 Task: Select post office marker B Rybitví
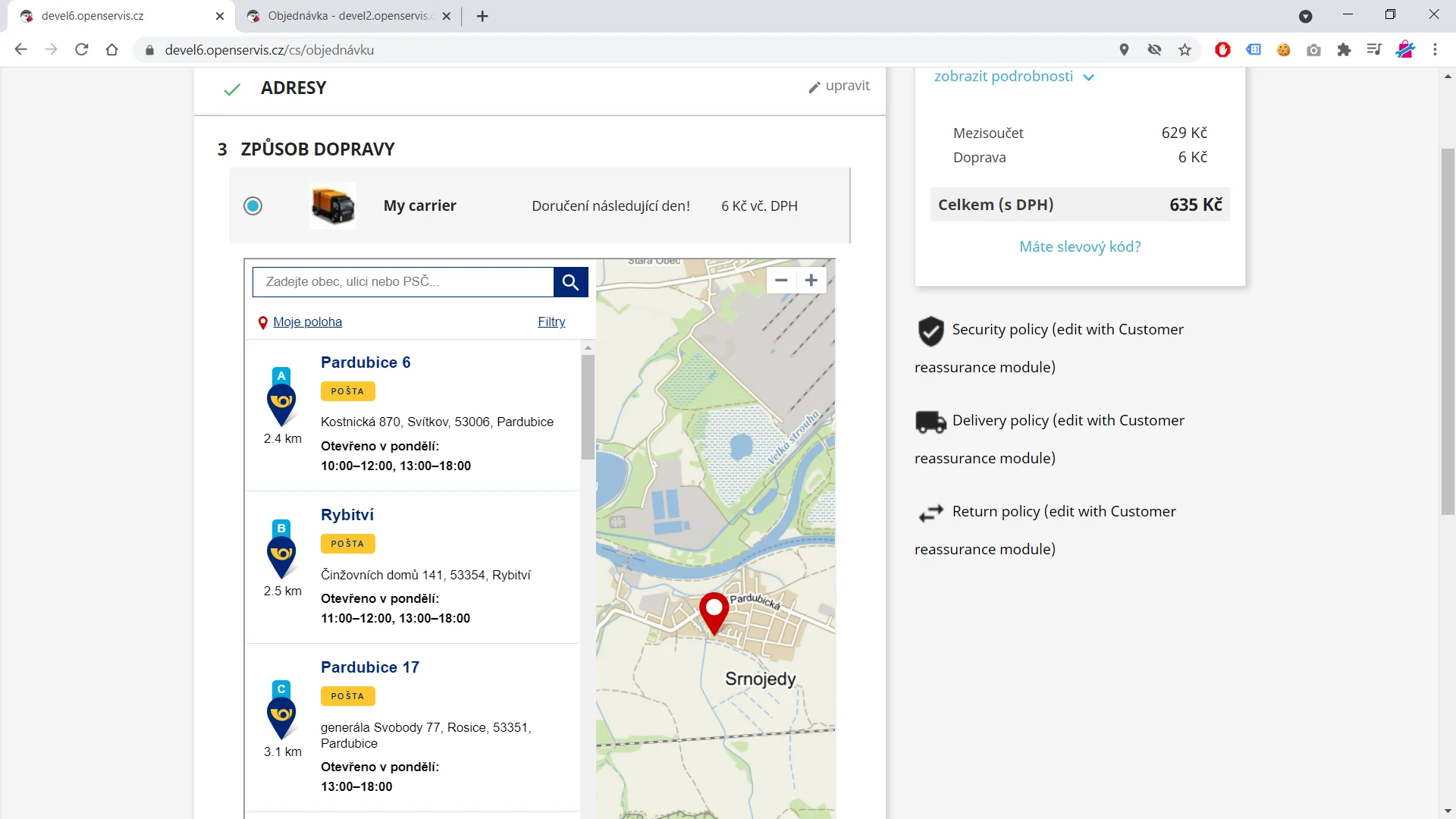click(281, 549)
